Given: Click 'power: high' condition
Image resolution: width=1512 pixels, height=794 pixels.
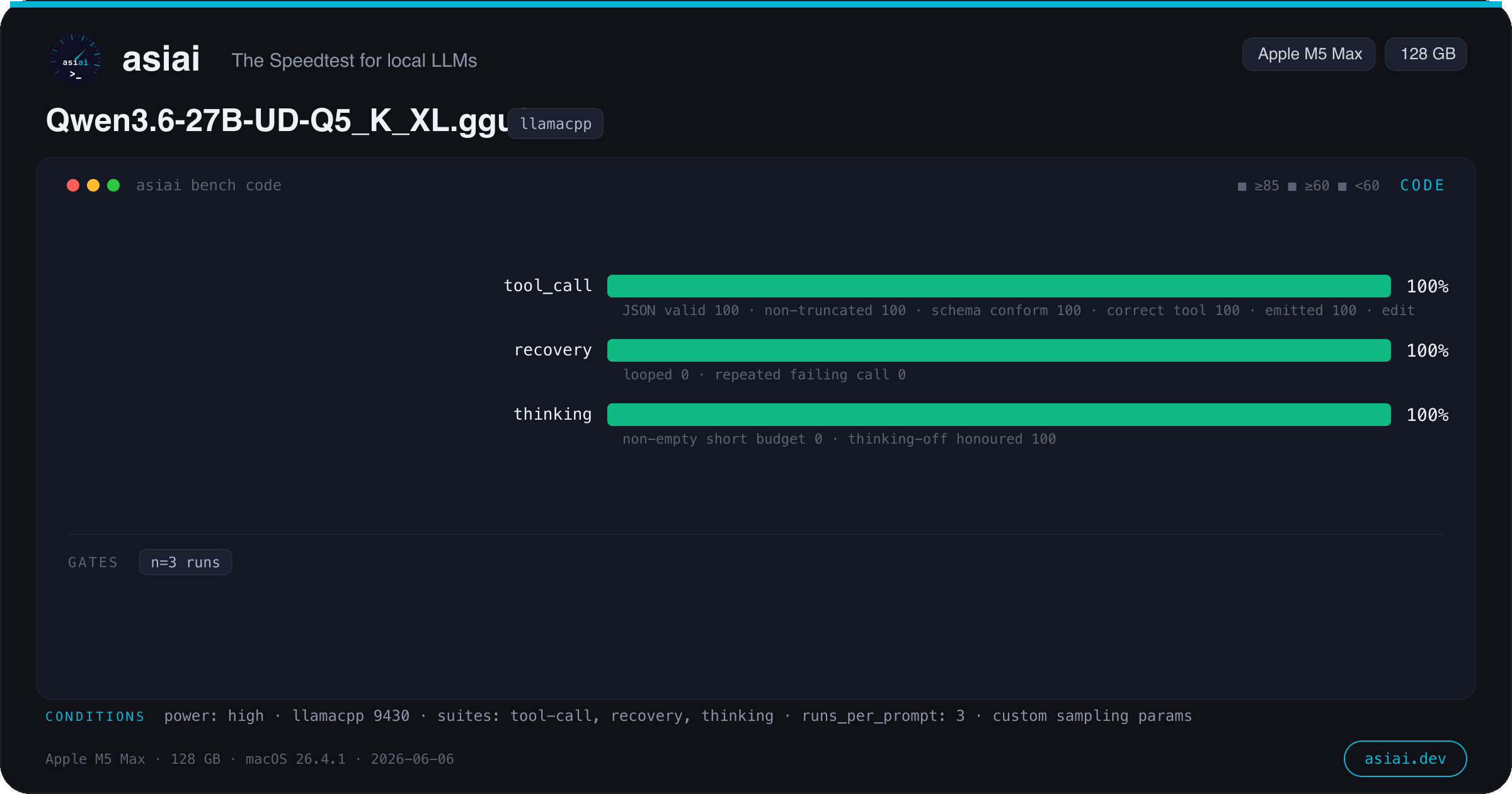Looking at the screenshot, I should 214,716.
